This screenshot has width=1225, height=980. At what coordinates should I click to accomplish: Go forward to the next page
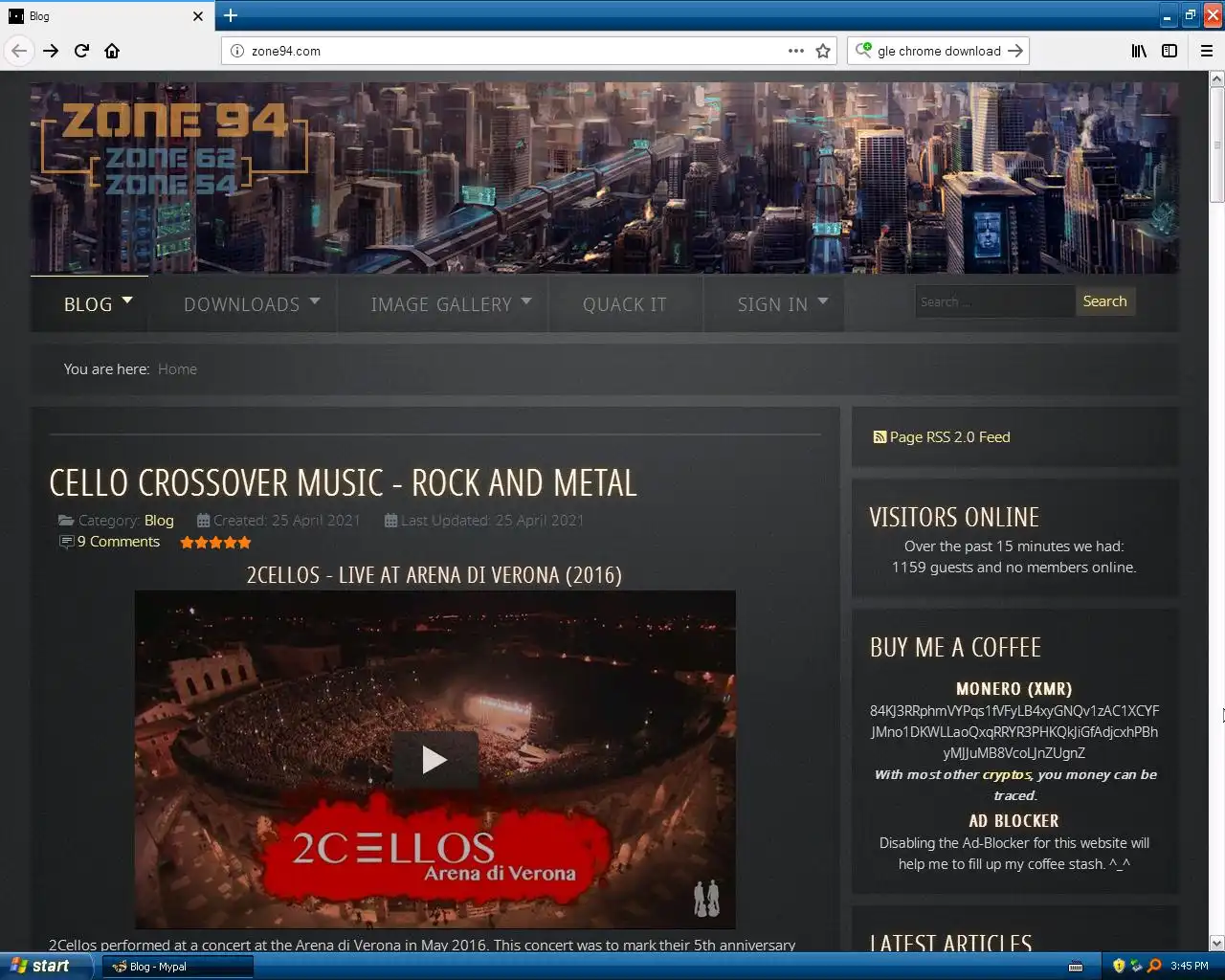click(51, 51)
